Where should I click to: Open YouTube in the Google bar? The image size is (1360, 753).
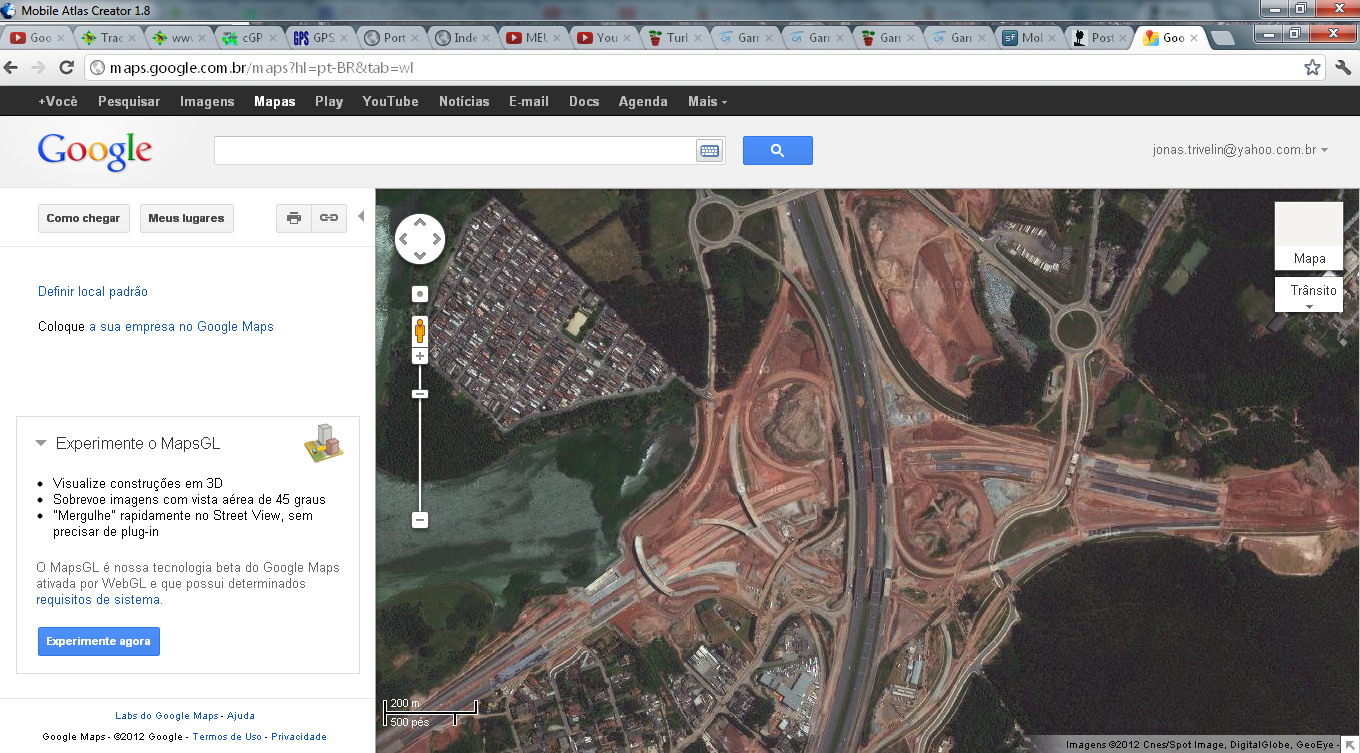[x=390, y=101]
